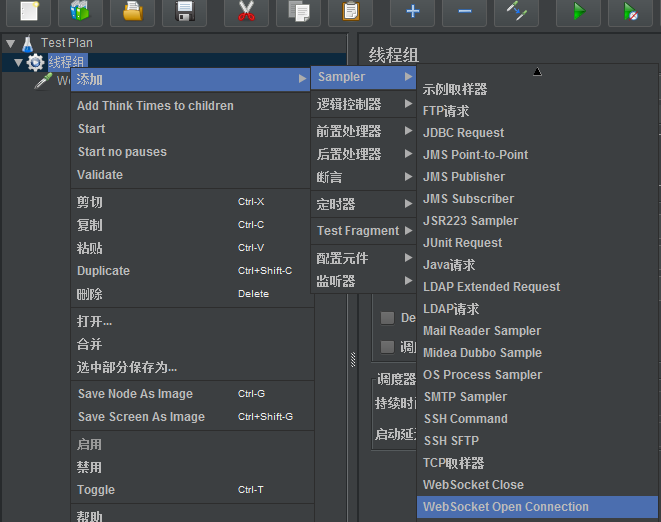Open the Sampler submenu
661x522 pixels.
click(x=363, y=77)
